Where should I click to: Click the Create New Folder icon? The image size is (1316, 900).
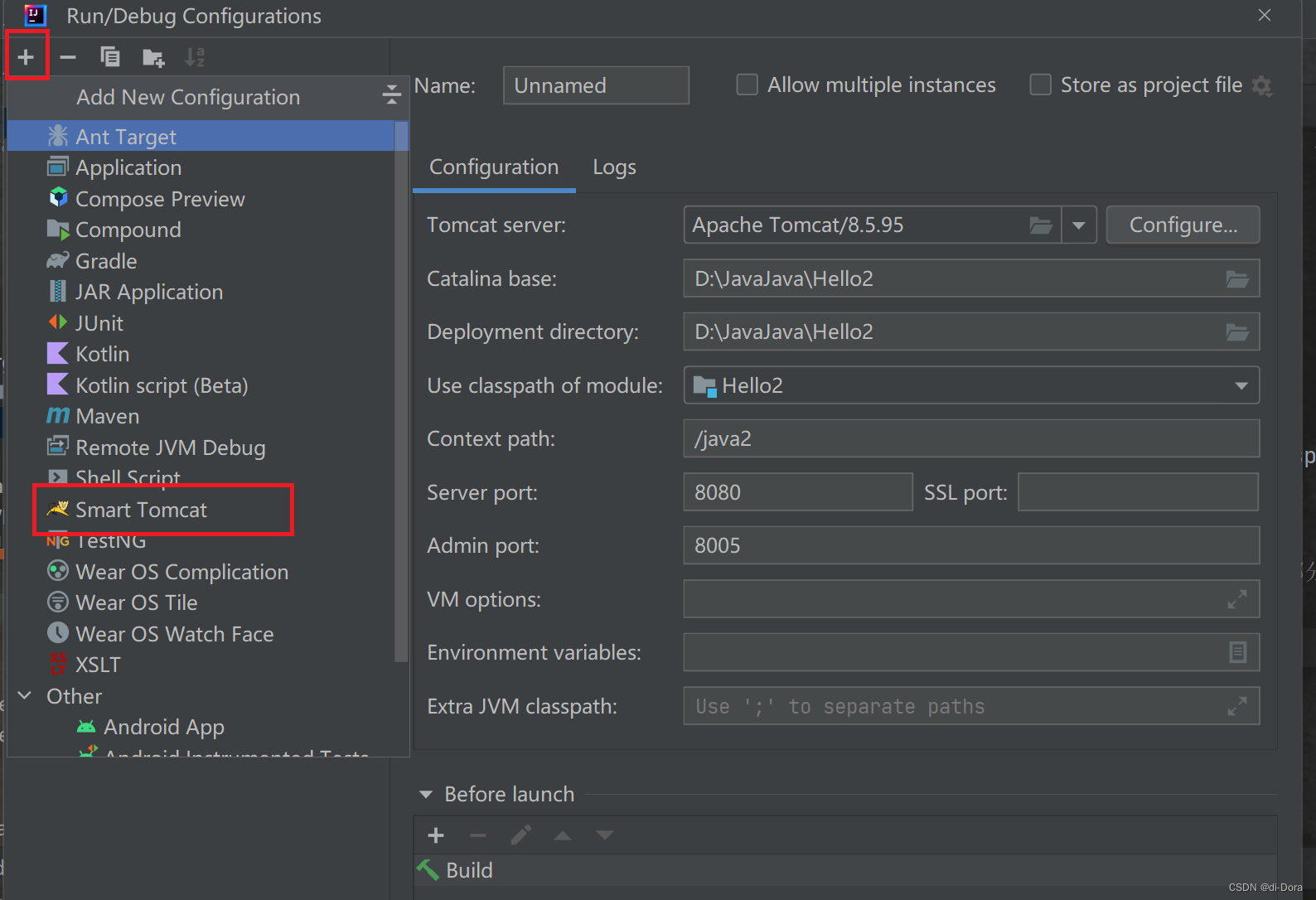tap(153, 57)
